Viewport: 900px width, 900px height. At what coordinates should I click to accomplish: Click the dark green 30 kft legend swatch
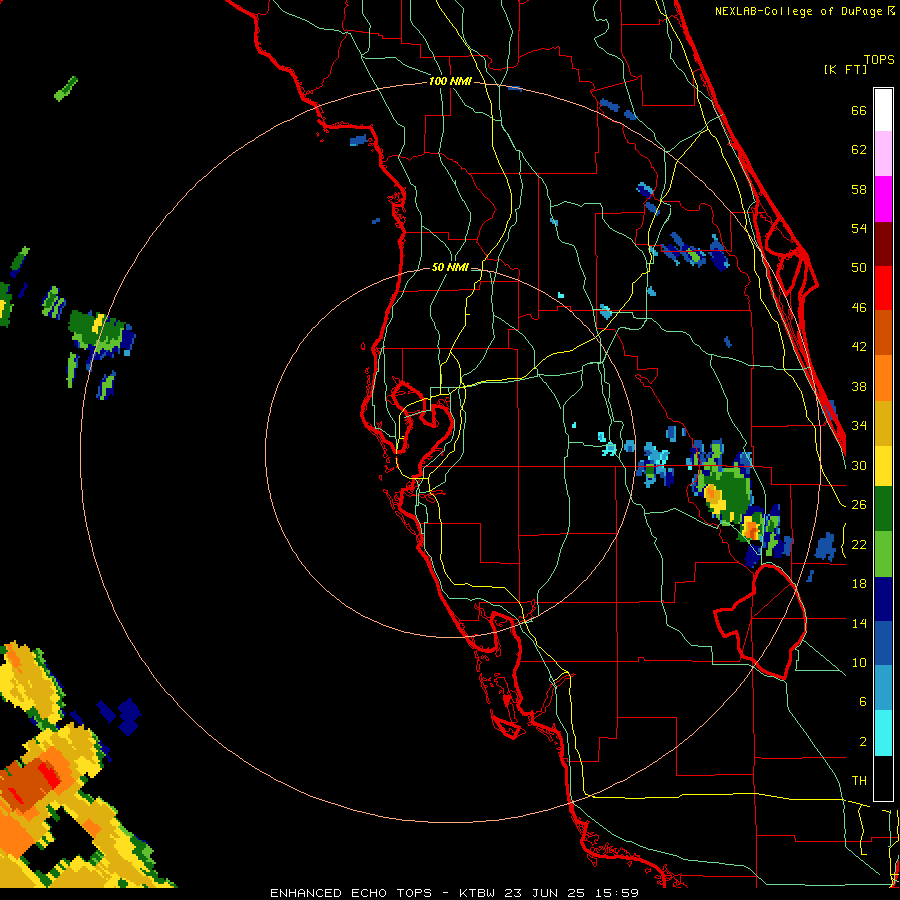883,509
